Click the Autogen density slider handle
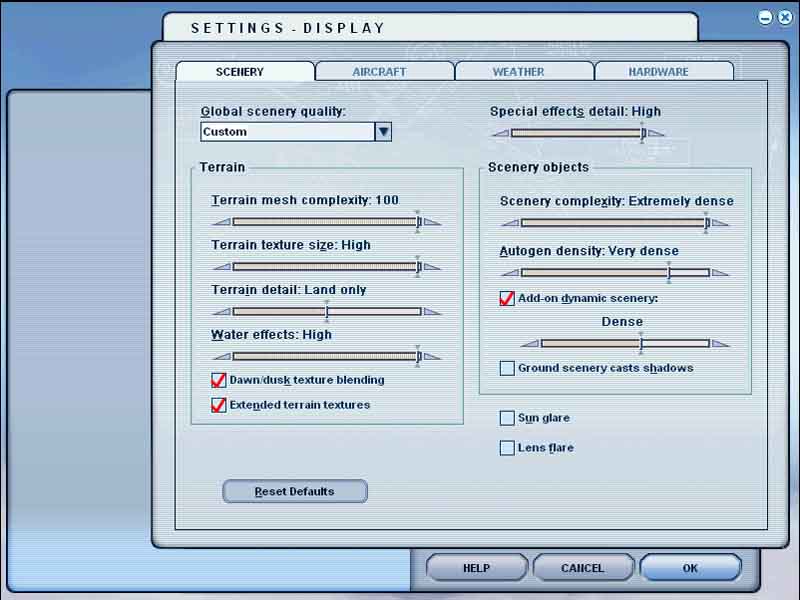 [669, 272]
